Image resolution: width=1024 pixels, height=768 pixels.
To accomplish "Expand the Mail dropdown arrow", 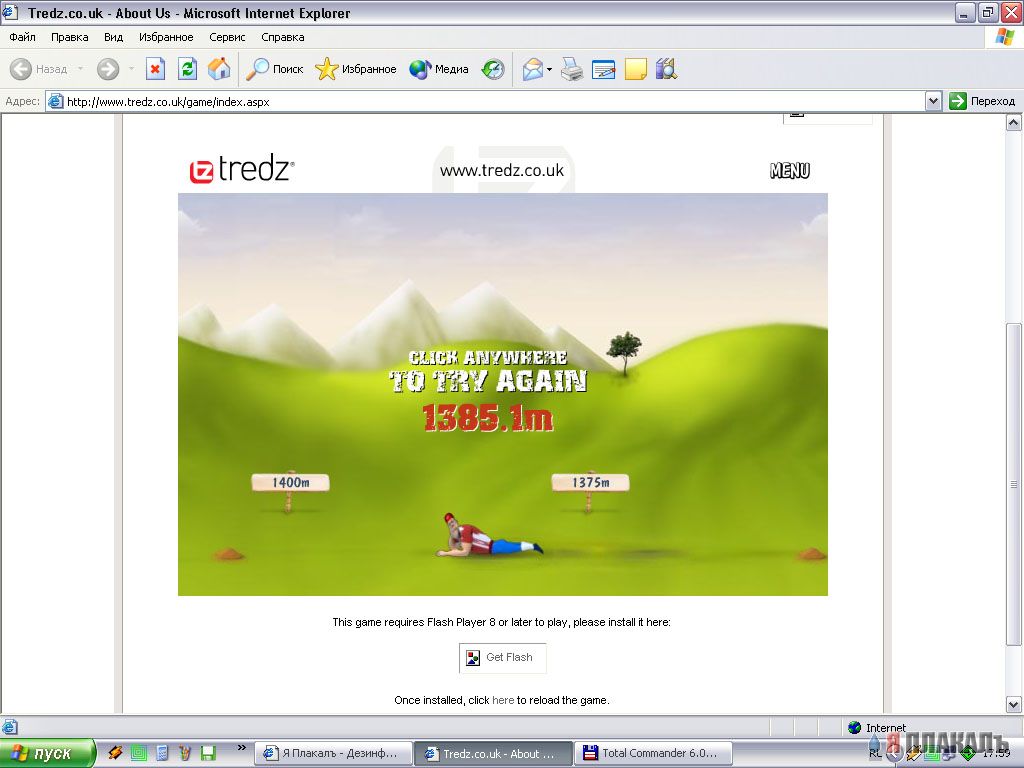I will click(549, 69).
